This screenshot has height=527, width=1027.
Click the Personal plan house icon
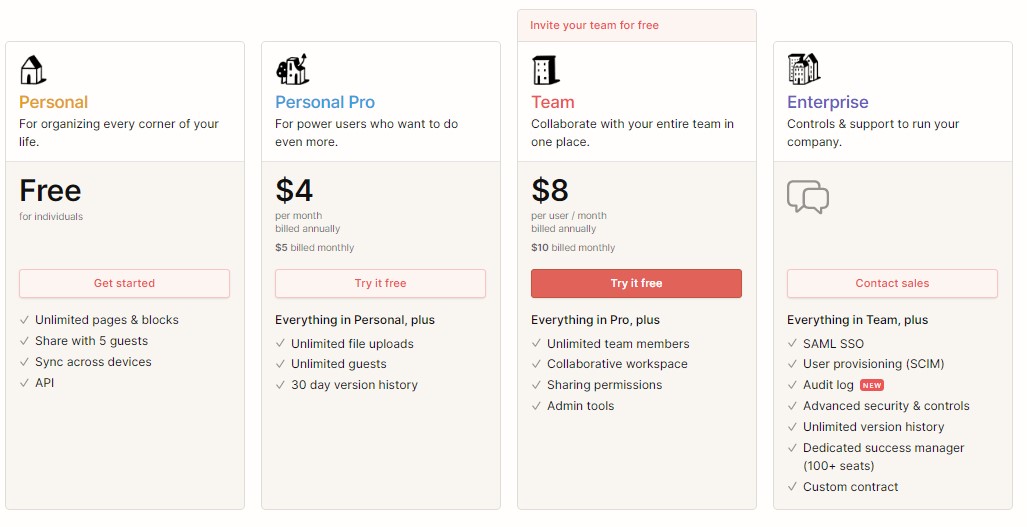[33, 70]
